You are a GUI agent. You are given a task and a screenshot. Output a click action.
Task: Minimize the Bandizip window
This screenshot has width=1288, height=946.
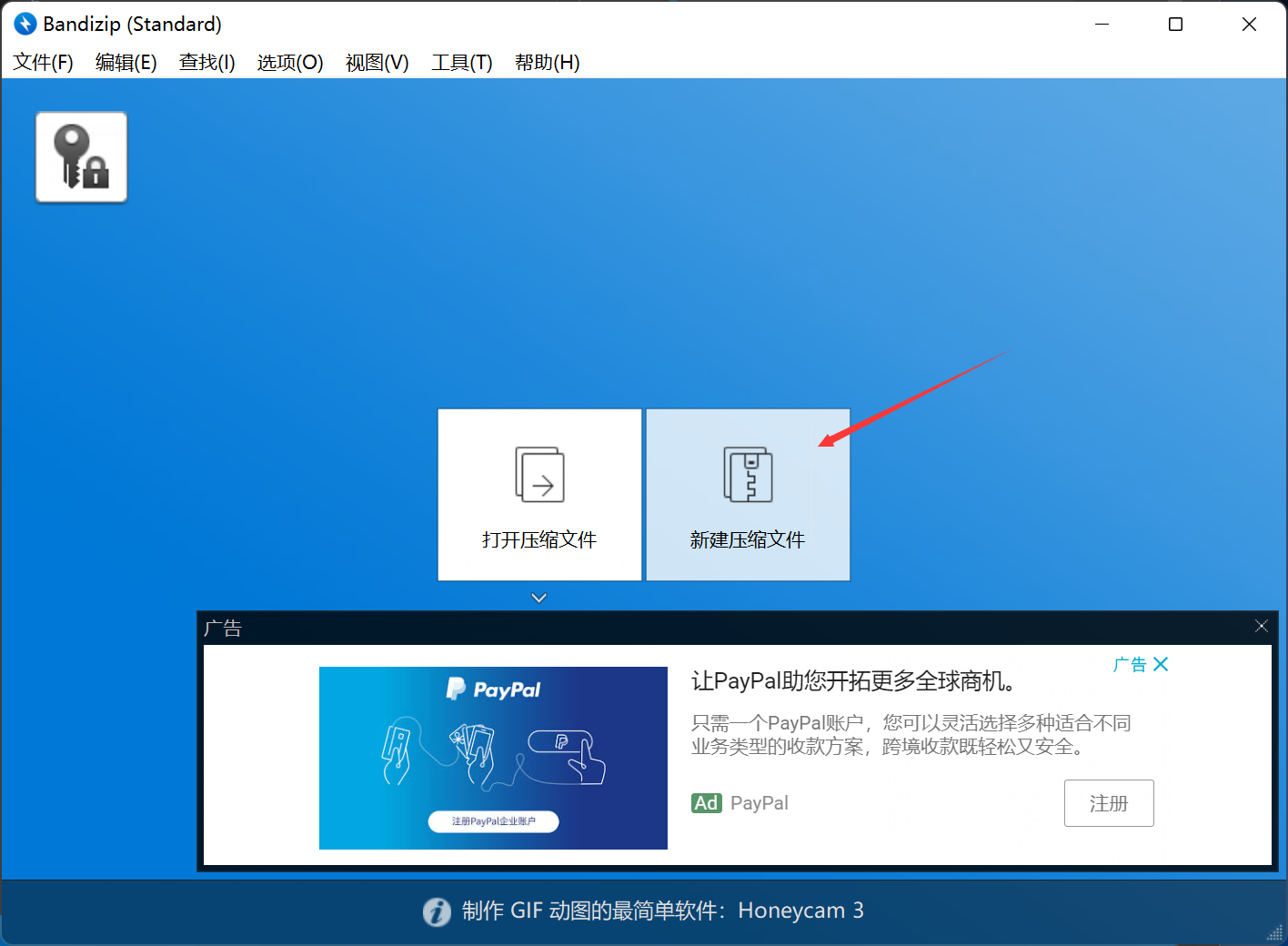point(1102,24)
